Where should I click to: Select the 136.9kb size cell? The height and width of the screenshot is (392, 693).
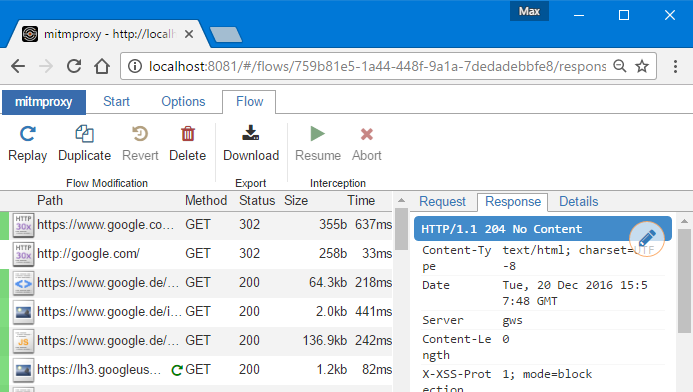point(325,341)
